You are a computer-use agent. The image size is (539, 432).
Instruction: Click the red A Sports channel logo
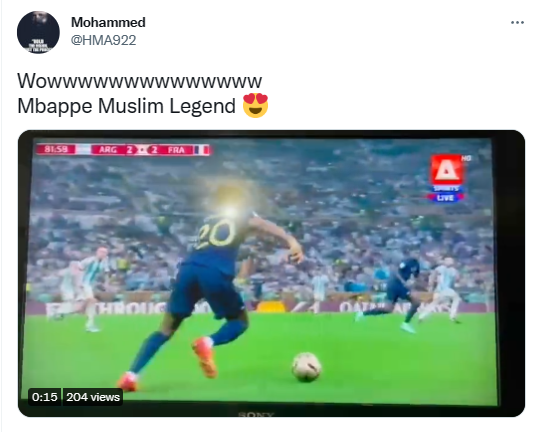pos(447,170)
